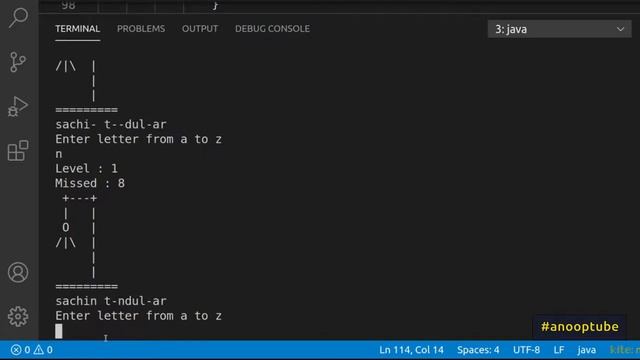
Task: Click 'java' language mode in status bar
Action: tap(587, 350)
